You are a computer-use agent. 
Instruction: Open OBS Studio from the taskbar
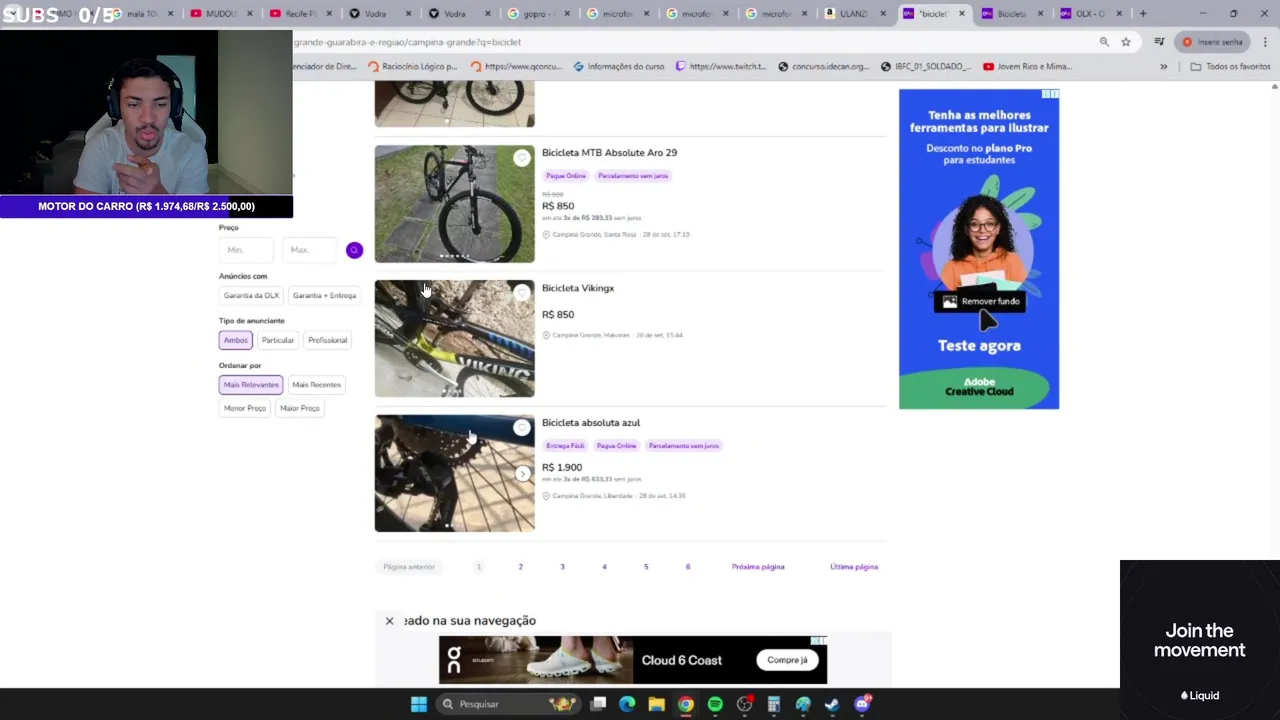744,704
